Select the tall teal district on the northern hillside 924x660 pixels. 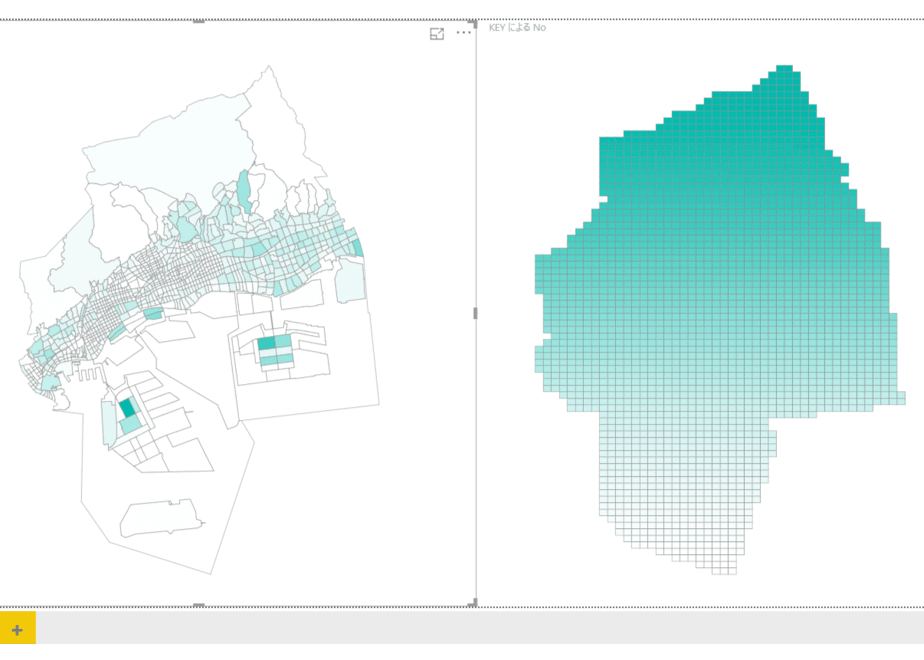(244, 192)
